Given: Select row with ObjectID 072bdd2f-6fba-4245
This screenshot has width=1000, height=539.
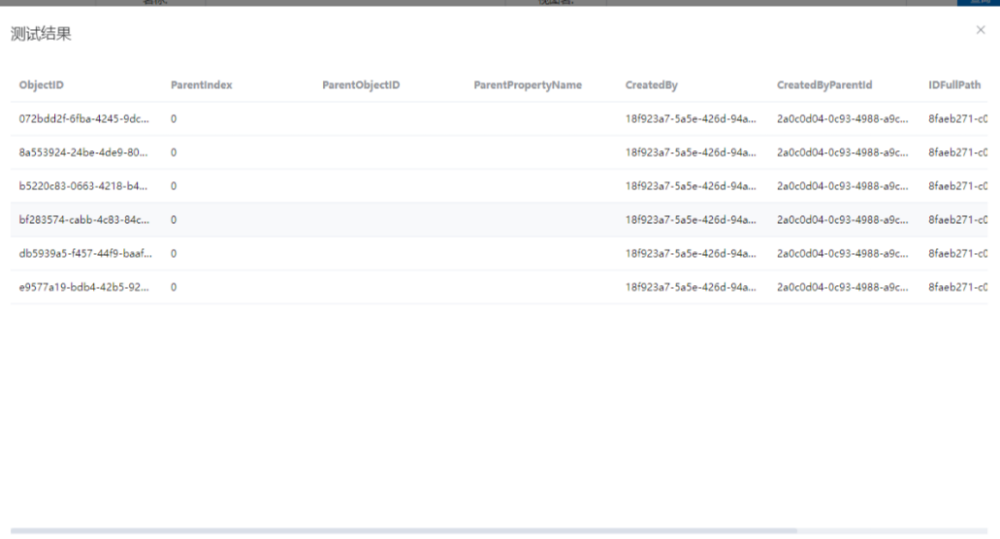Looking at the screenshot, I should 84,119.
